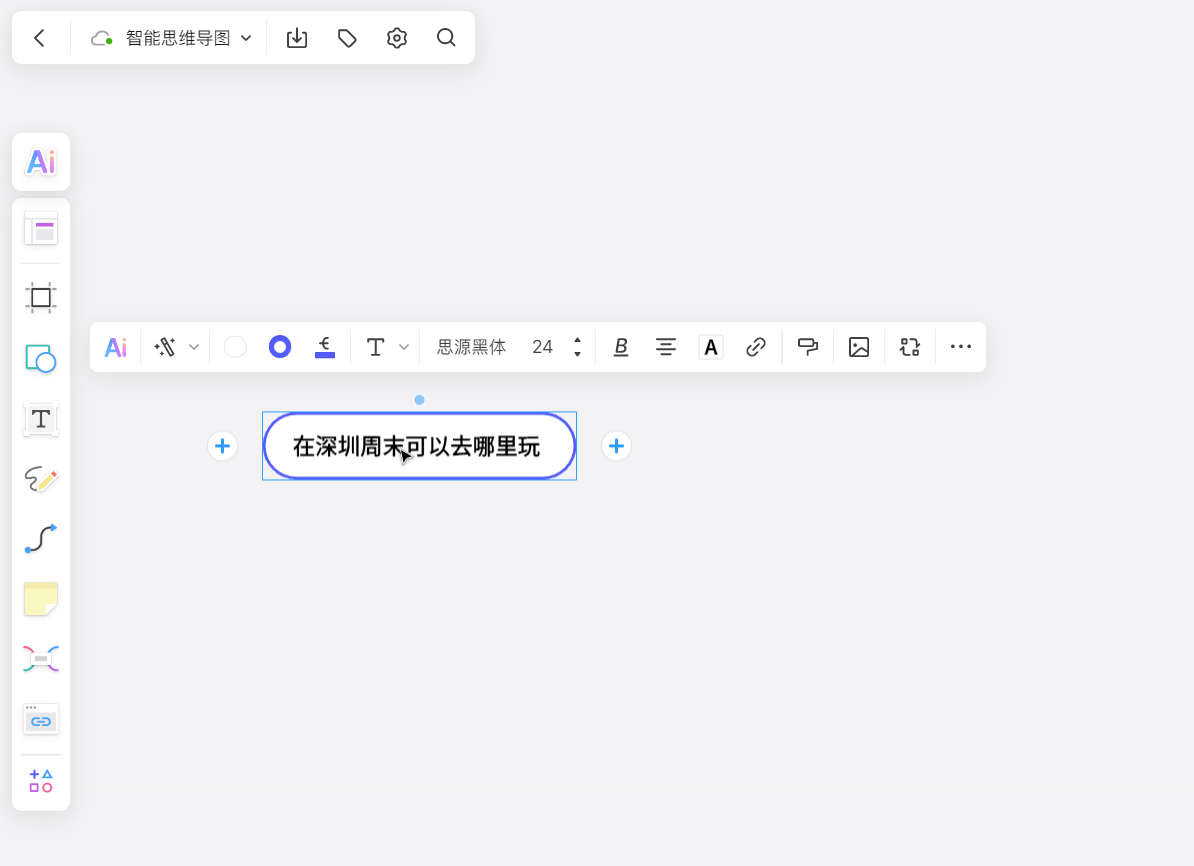Click the magic style wand icon
The image size is (1194, 866).
click(165, 347)
